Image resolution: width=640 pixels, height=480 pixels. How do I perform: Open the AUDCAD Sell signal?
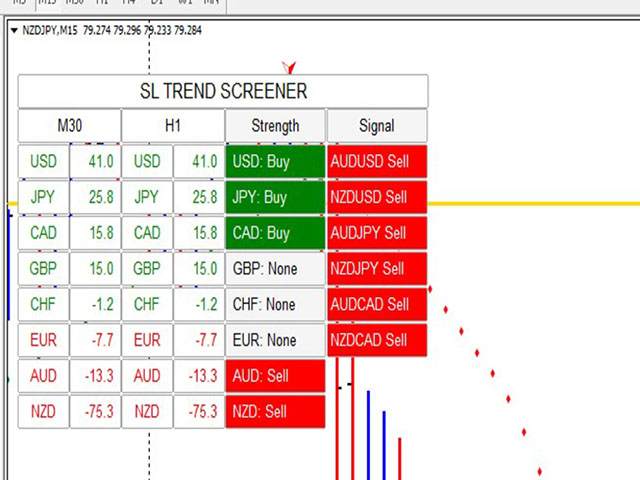tap(377, 304)
